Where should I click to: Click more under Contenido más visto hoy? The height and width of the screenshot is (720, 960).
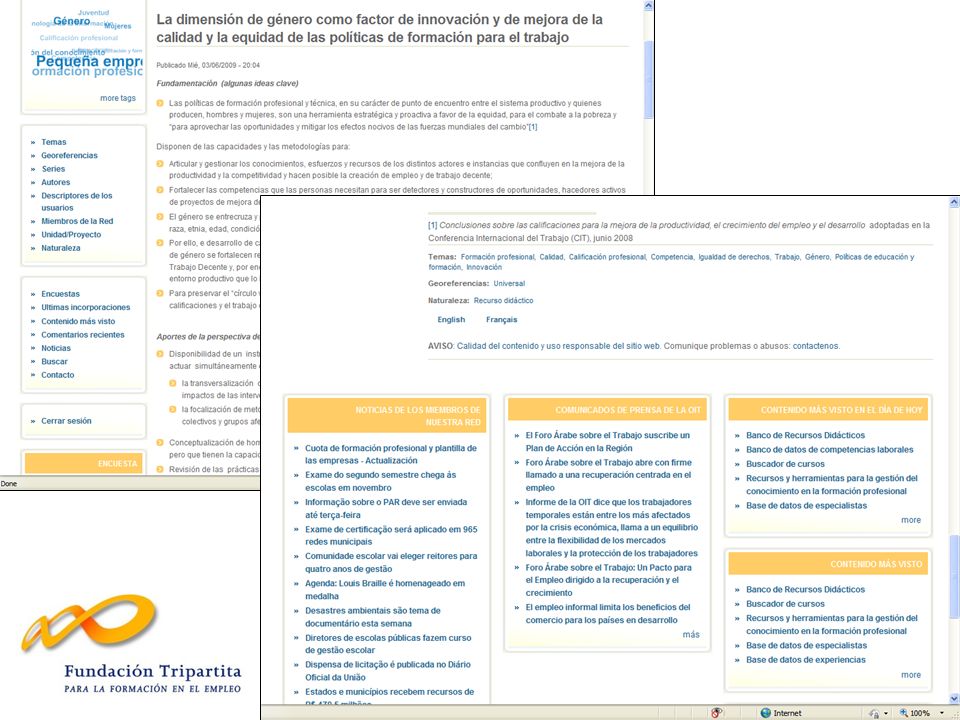[x=910, y=520]
